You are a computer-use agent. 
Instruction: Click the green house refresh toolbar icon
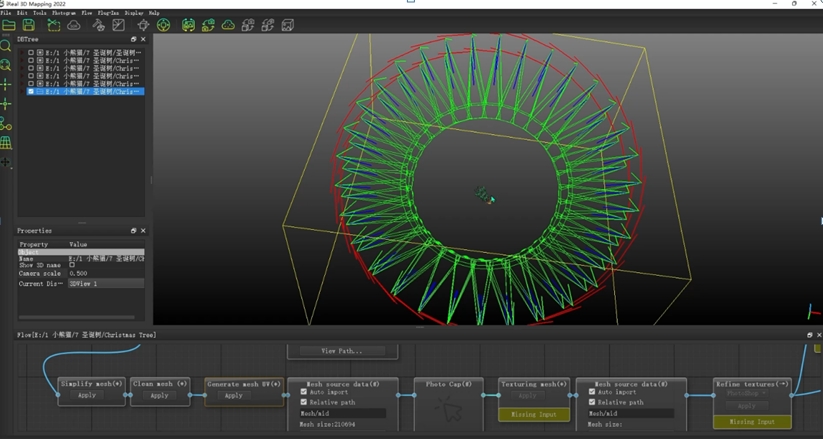[208, 25]
